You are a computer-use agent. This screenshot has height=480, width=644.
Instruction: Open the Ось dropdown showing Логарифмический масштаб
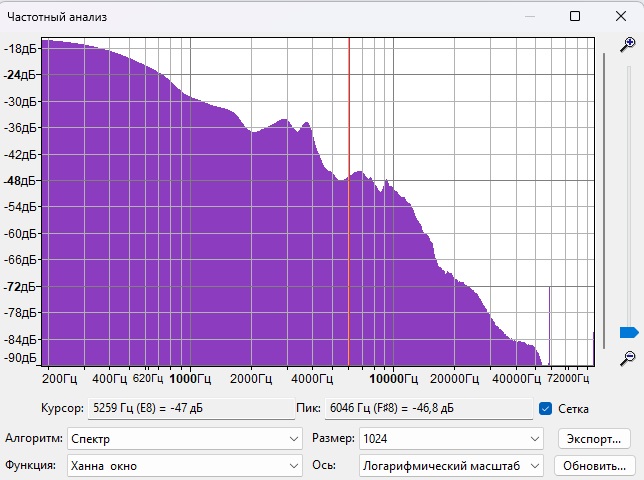(x=451, y=466)
